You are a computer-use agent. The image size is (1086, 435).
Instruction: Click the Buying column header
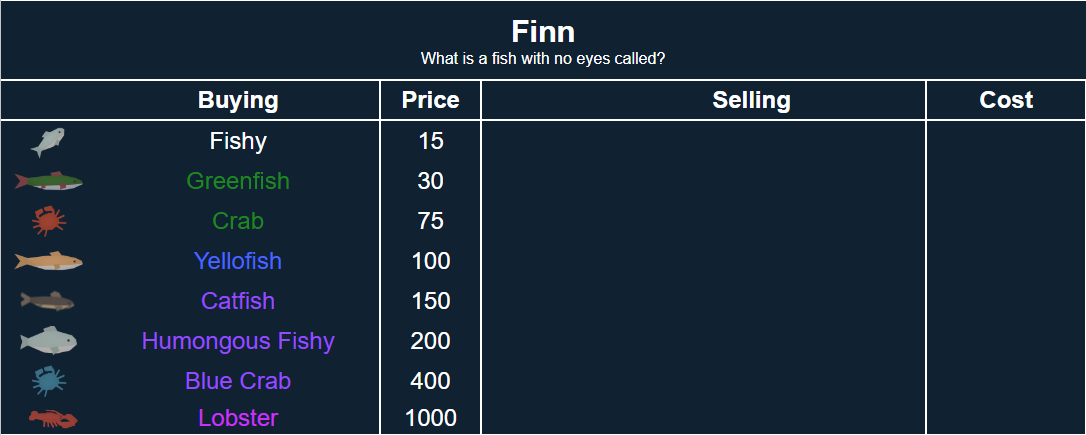pos(238,100)
